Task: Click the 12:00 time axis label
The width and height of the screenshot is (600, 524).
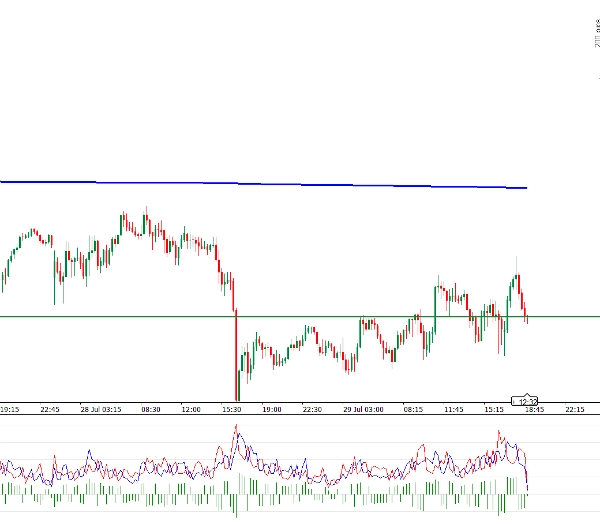Action: [x=191, y=409]
